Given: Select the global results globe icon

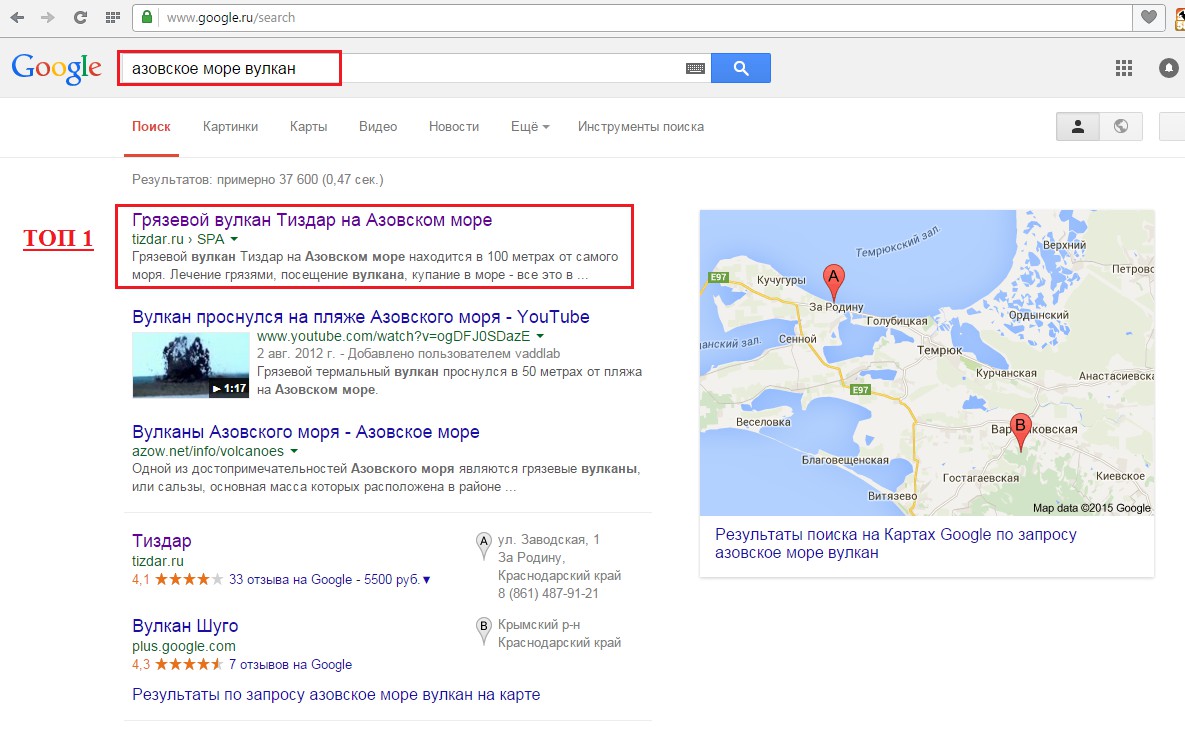Looking at the screenshot, I should (1121, 126).
